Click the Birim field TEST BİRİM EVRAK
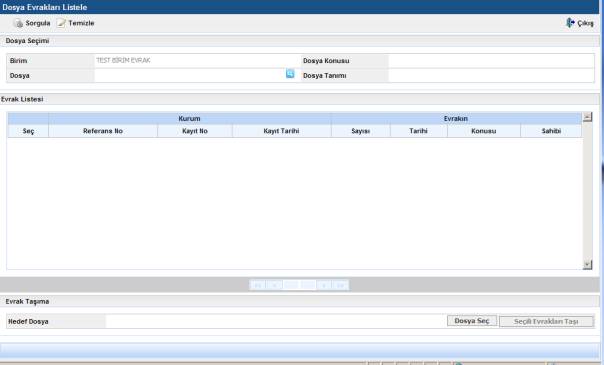 coord(197,60)
